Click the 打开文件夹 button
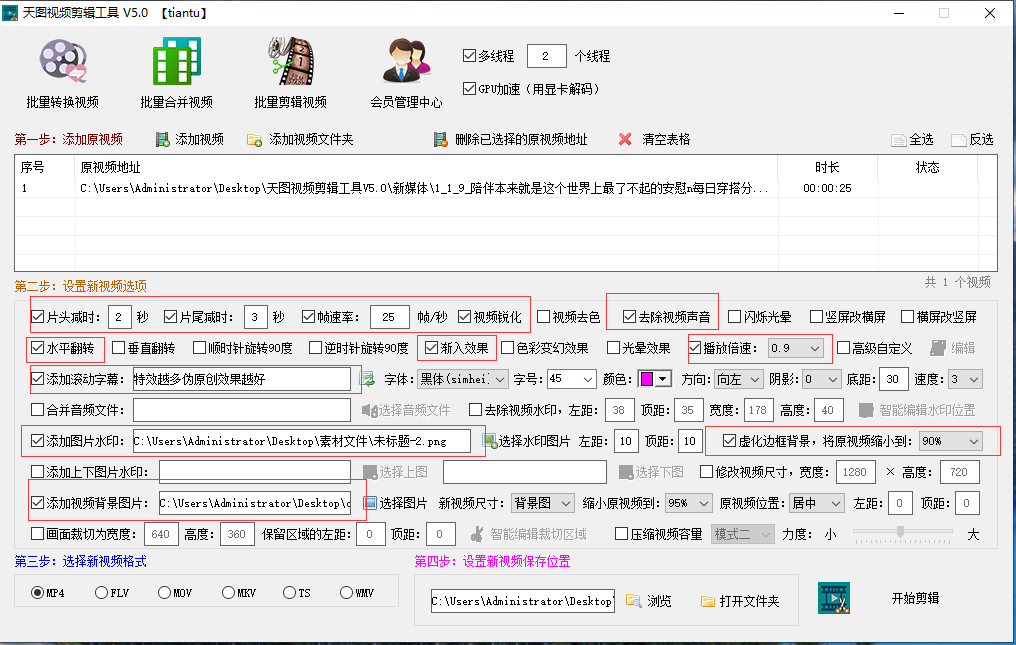This screenshot has width=1016, height=645. (740, 601)
